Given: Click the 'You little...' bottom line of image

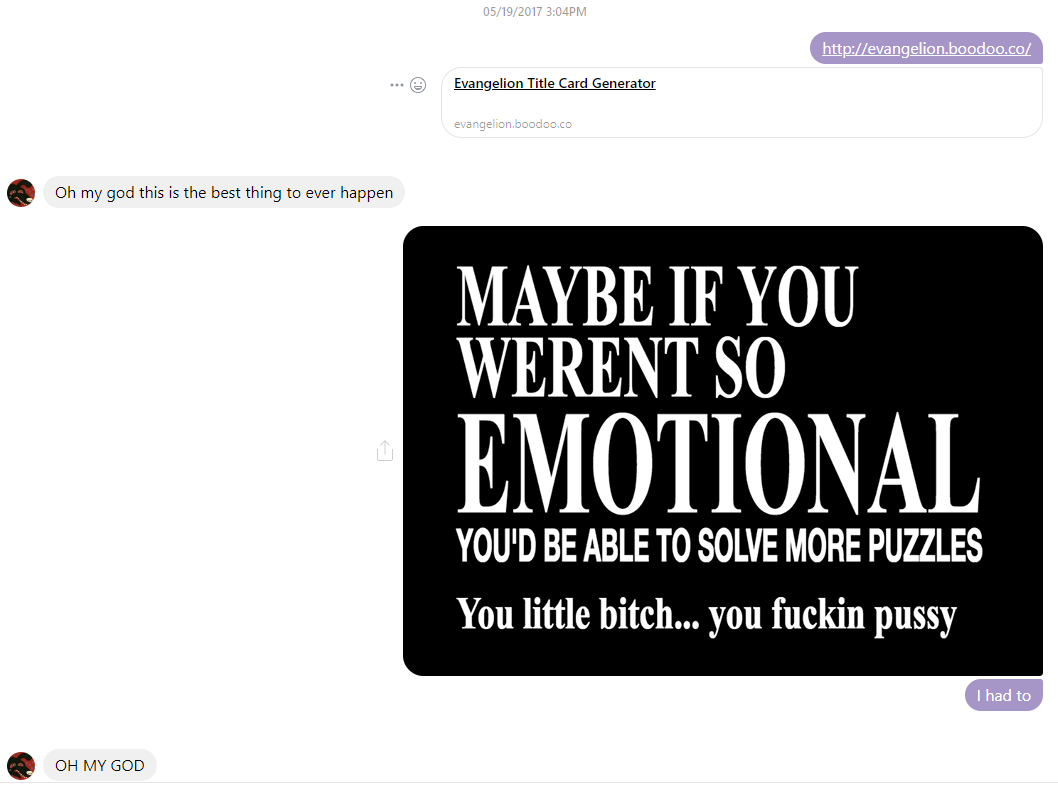Looking at the screenshot, I should (706, 614).
